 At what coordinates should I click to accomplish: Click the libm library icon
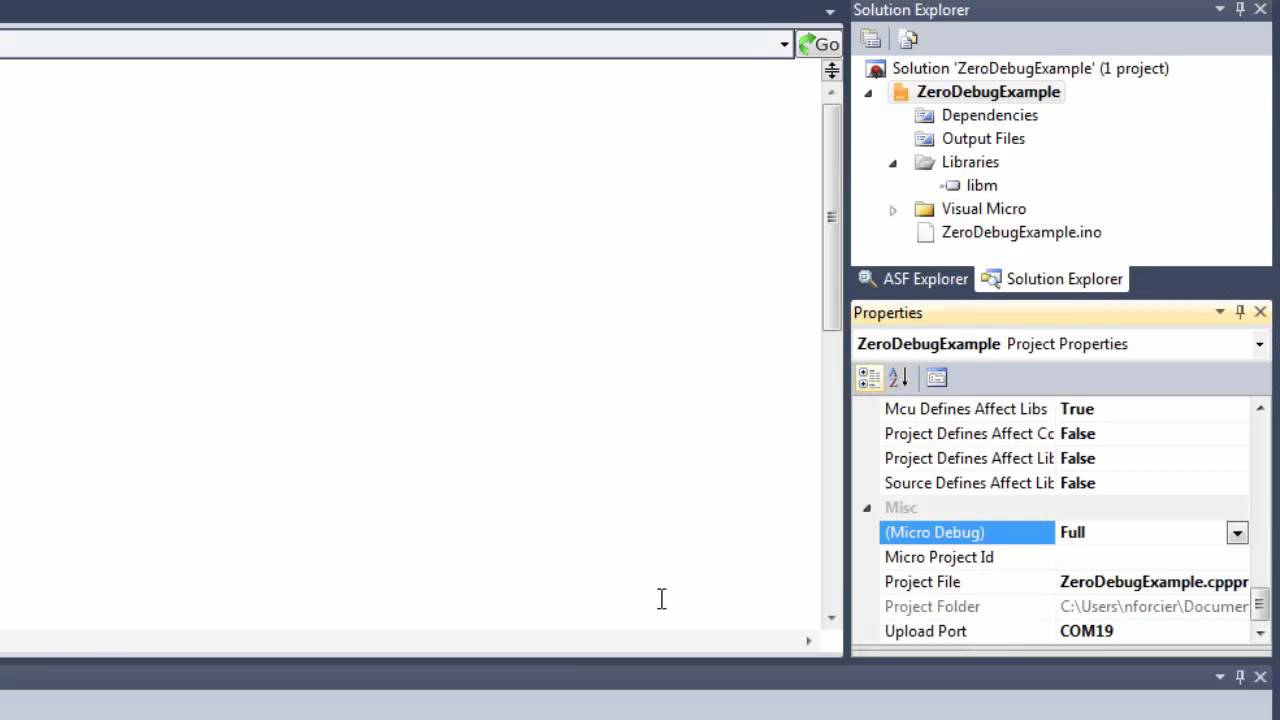[x=950, y=186]
